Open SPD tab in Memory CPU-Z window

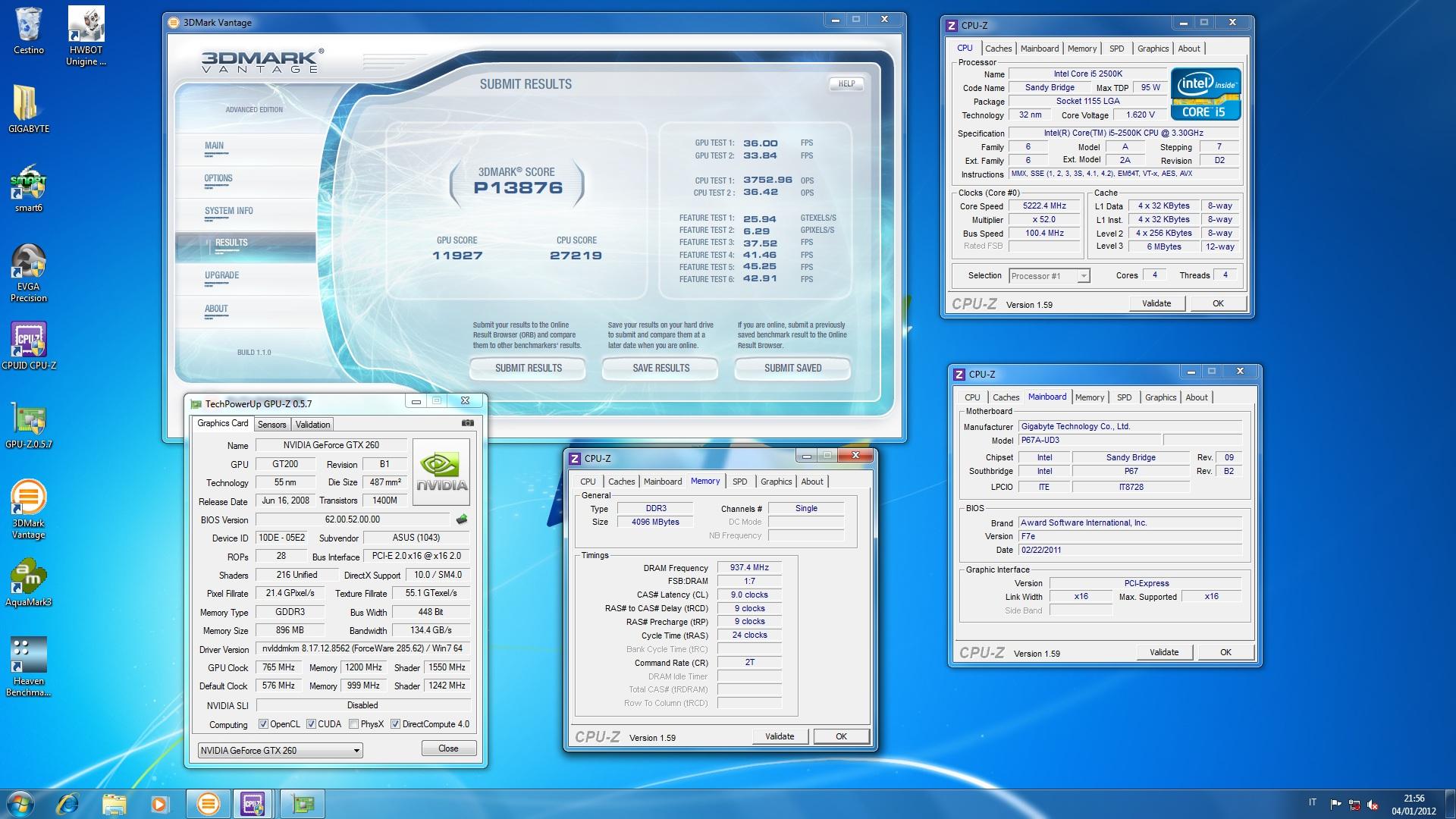(x=739, y=482)
